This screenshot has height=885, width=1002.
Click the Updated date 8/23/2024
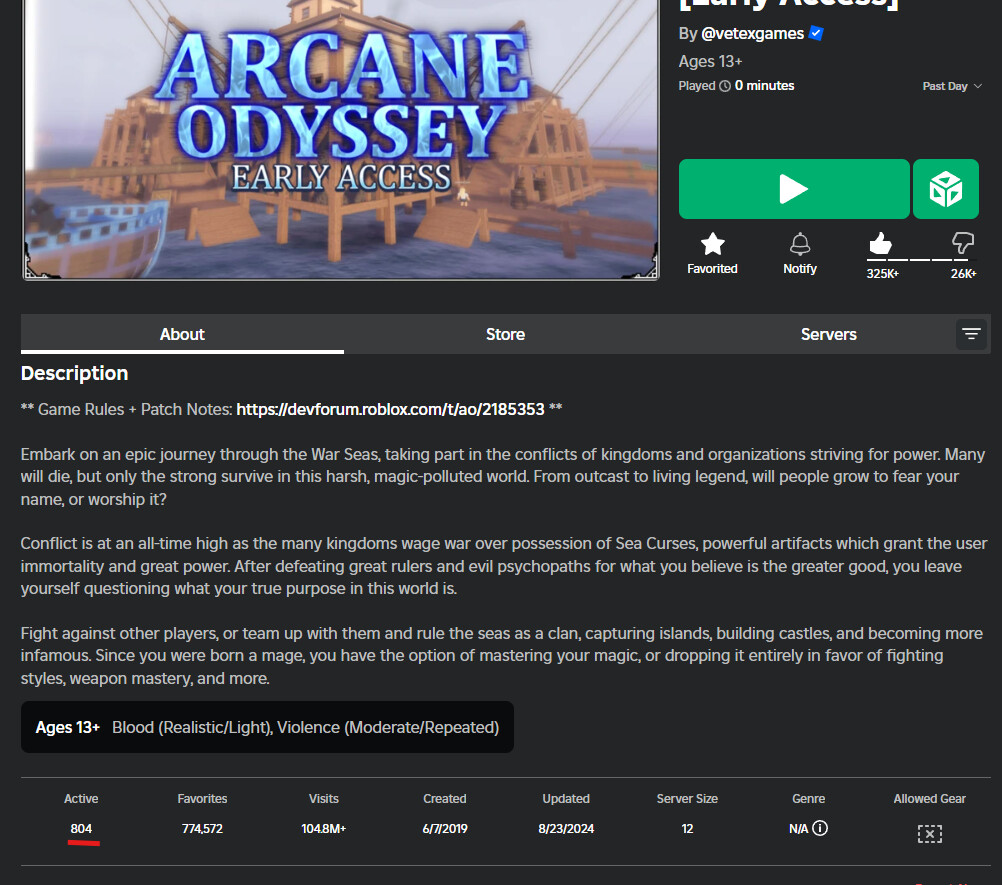click(566, 829)
